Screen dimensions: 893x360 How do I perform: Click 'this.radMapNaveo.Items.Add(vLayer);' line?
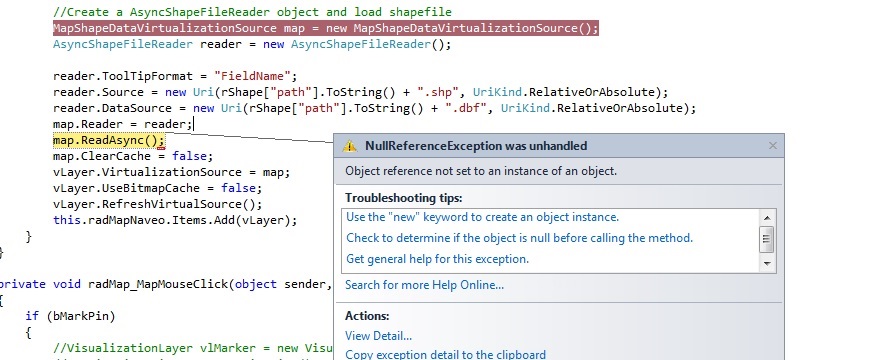click(175, 220)
